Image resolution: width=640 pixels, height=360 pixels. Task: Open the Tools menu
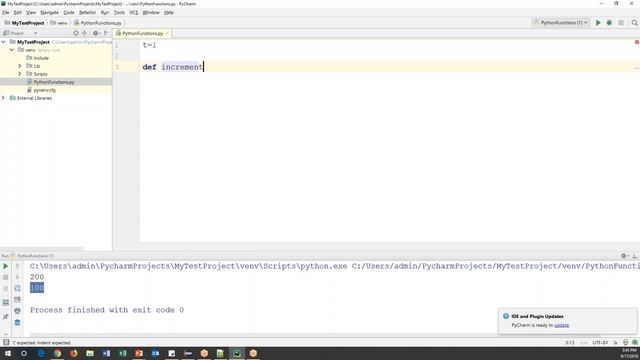pyautogui.click(x=119, y=13)
